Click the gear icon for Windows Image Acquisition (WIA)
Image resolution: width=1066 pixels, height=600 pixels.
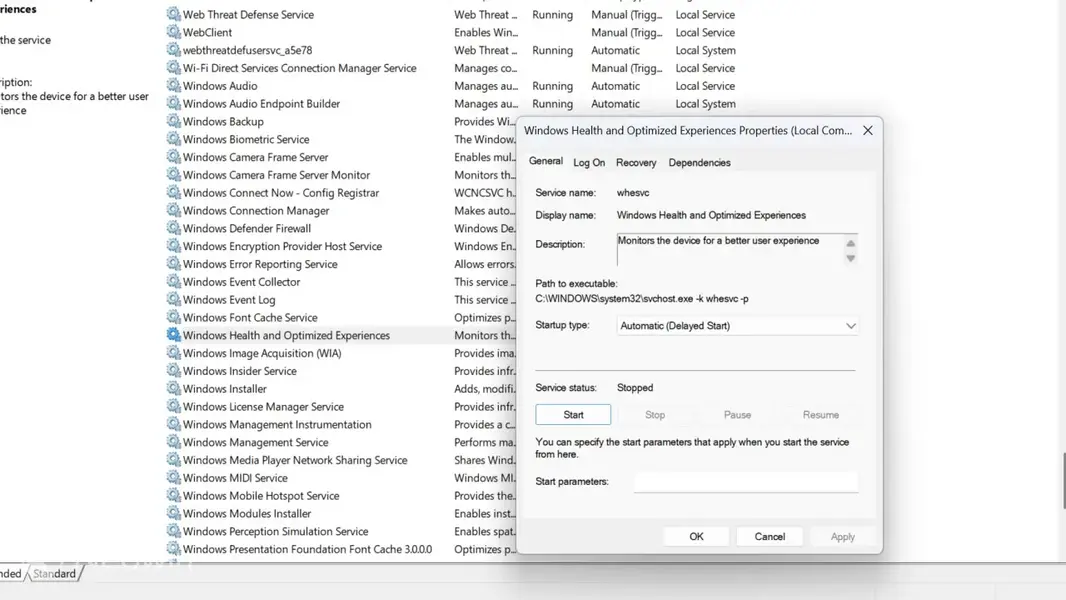[173, 353]
